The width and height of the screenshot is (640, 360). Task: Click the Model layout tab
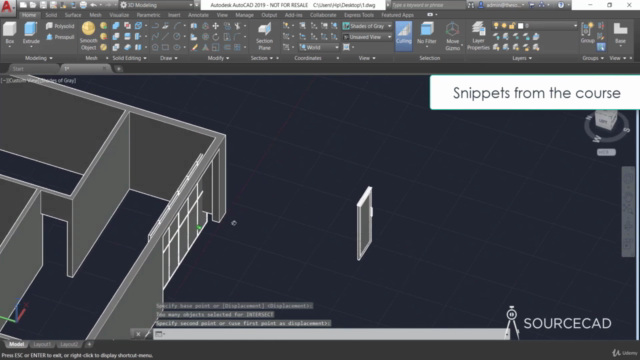point(16,344)
